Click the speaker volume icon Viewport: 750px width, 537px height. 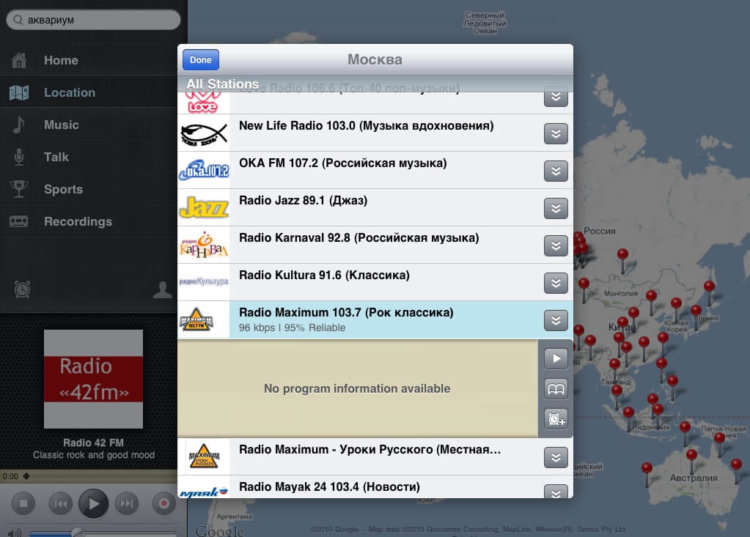tap(14, 532)
